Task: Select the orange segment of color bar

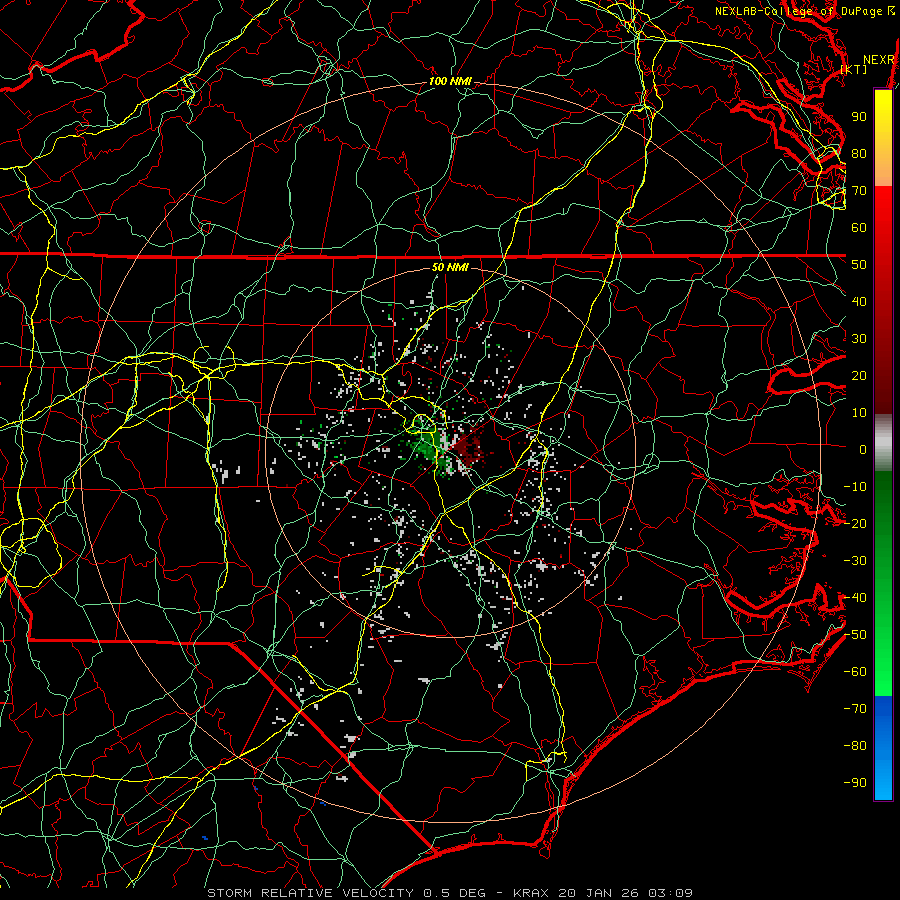Action: pyautogui.click(x=883, y=166)
